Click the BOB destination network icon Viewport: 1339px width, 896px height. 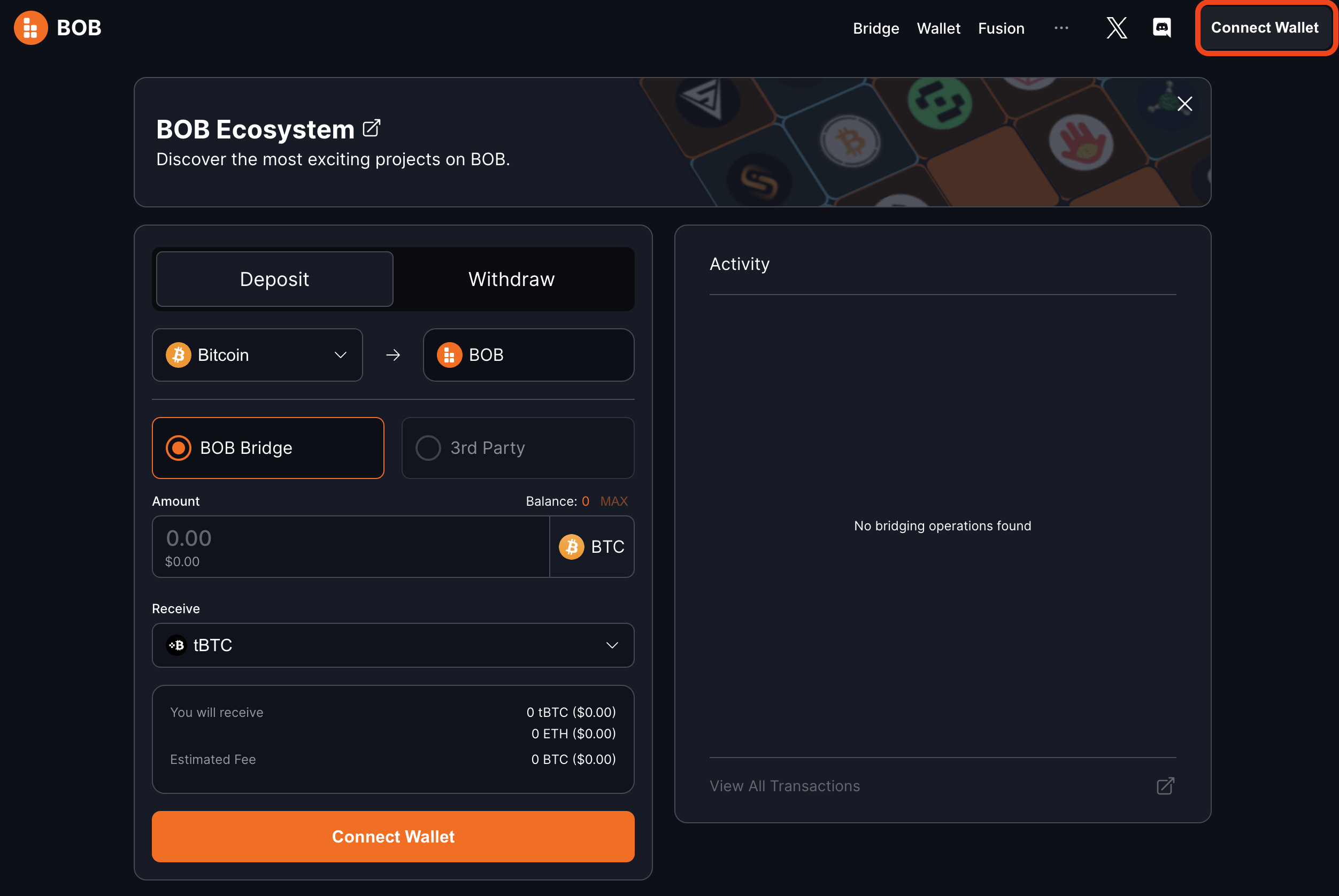click(449, 354)
